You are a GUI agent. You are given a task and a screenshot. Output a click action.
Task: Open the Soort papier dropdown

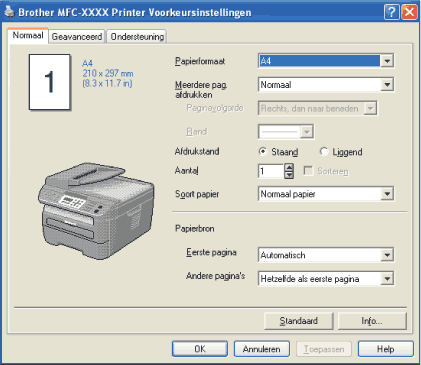pos(387,194)
